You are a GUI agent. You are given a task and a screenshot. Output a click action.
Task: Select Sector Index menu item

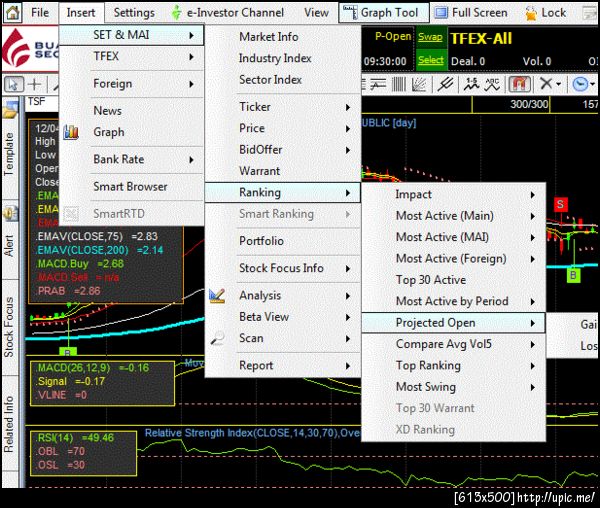[283, 80]
